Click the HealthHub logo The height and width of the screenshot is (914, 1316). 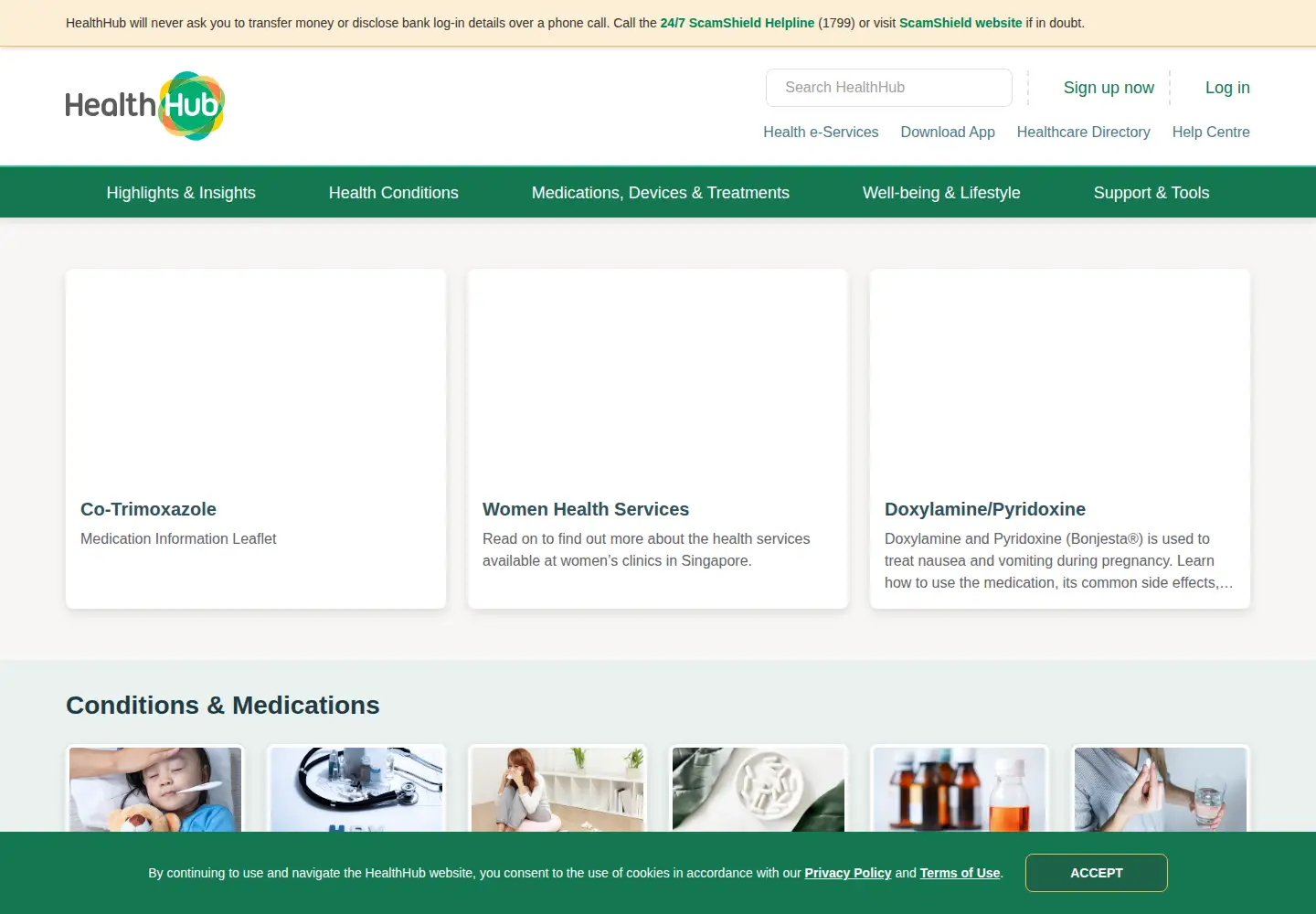tap(145, 106)
